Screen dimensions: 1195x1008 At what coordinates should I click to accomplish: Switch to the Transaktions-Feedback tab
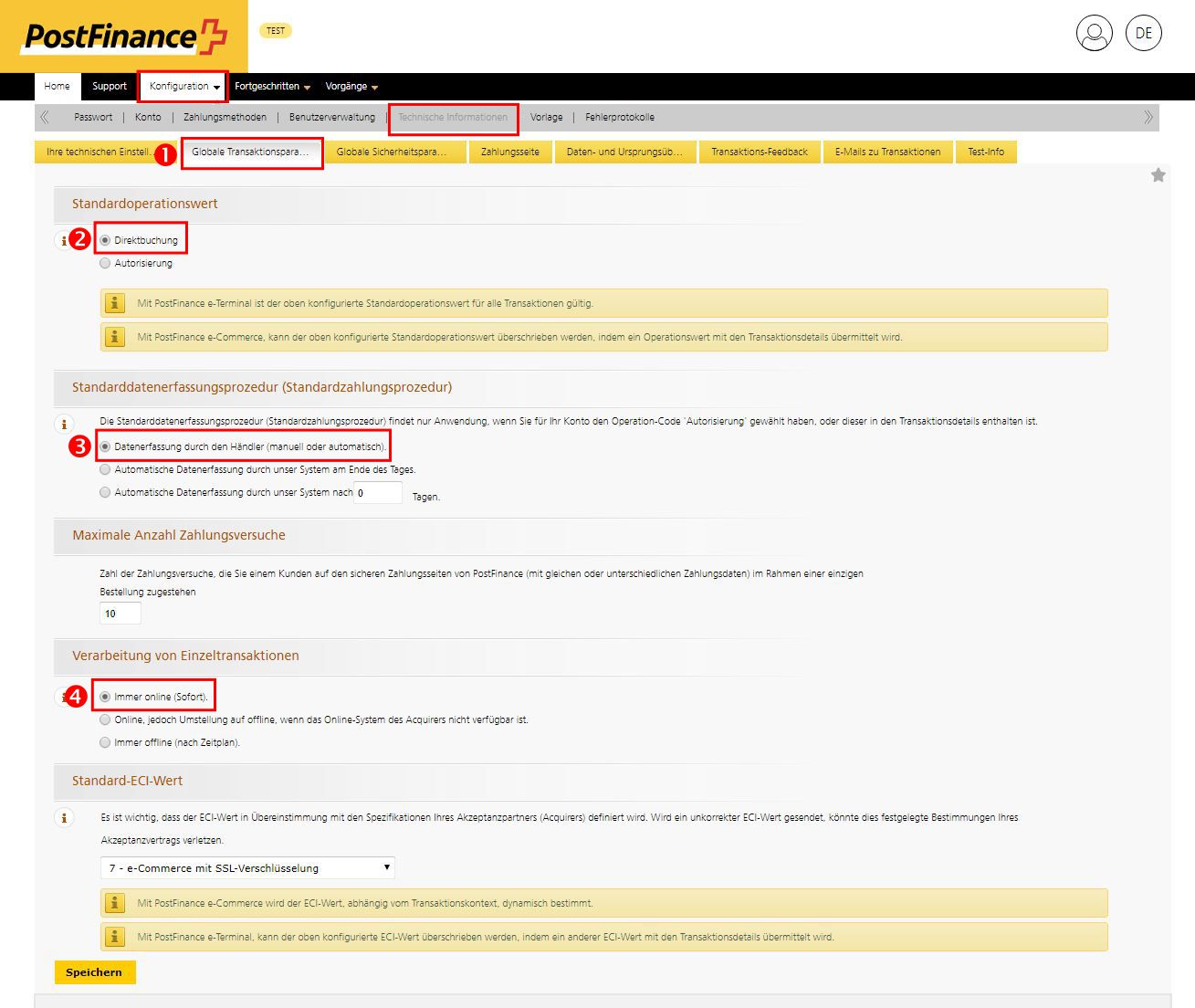pos(760,152)
